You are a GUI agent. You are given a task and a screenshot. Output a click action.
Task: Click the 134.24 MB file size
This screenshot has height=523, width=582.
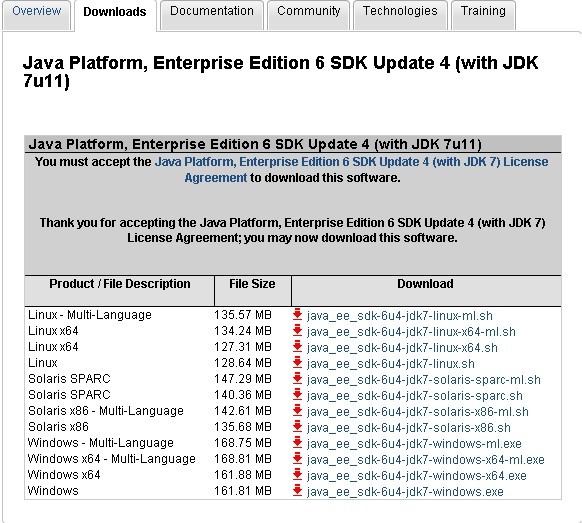click(x=243, y=331)
